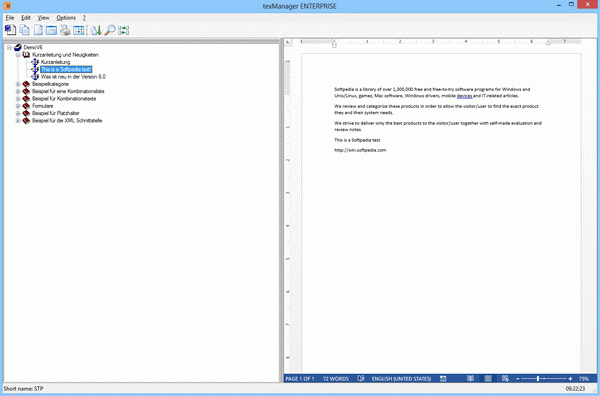Select Beispiel für die XML Schnittstelle label

click(67, 121)
